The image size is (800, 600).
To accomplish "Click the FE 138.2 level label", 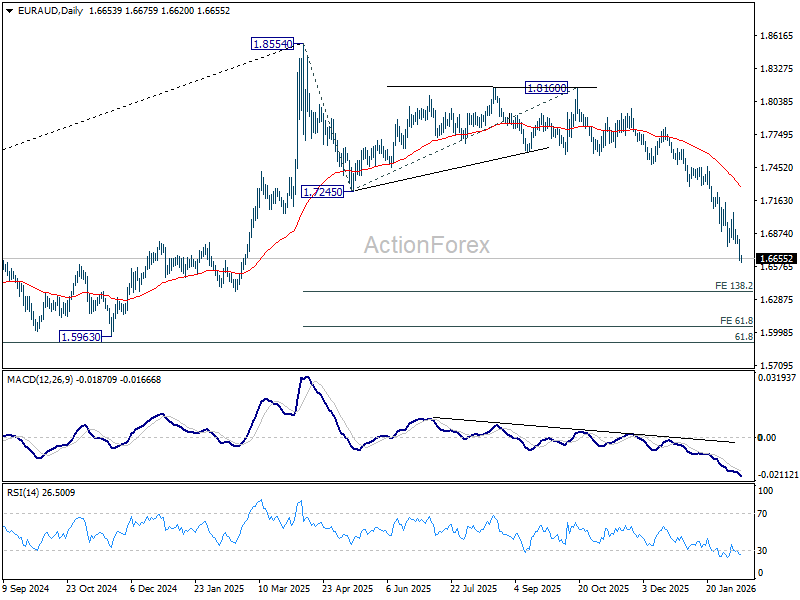I will coord(734,286).
